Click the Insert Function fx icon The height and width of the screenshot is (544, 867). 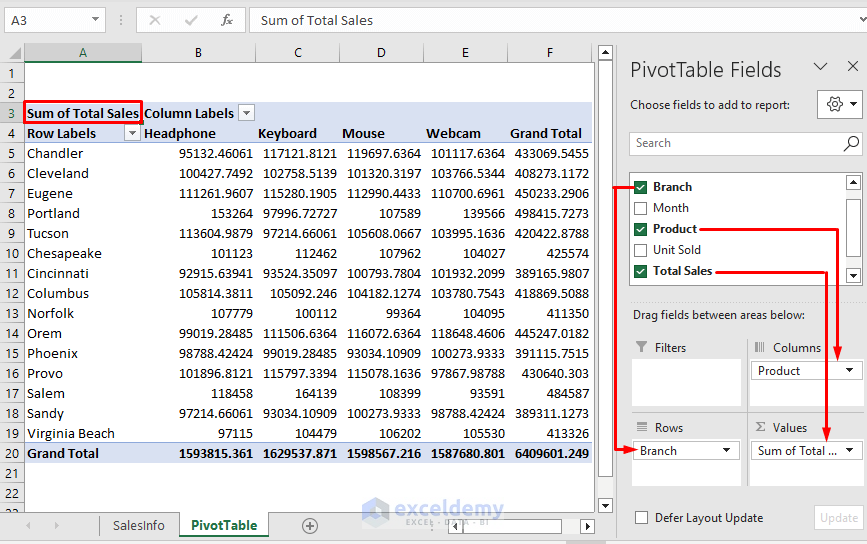pos(227,20)
